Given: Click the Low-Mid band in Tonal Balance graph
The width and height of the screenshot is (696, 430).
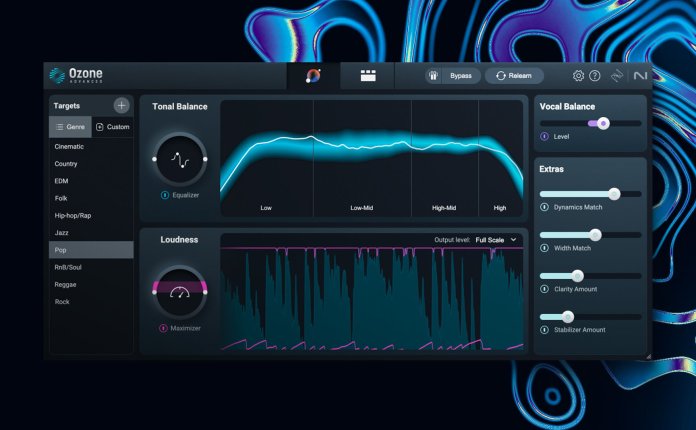Looking at the screenshot, I should (362, 158).
